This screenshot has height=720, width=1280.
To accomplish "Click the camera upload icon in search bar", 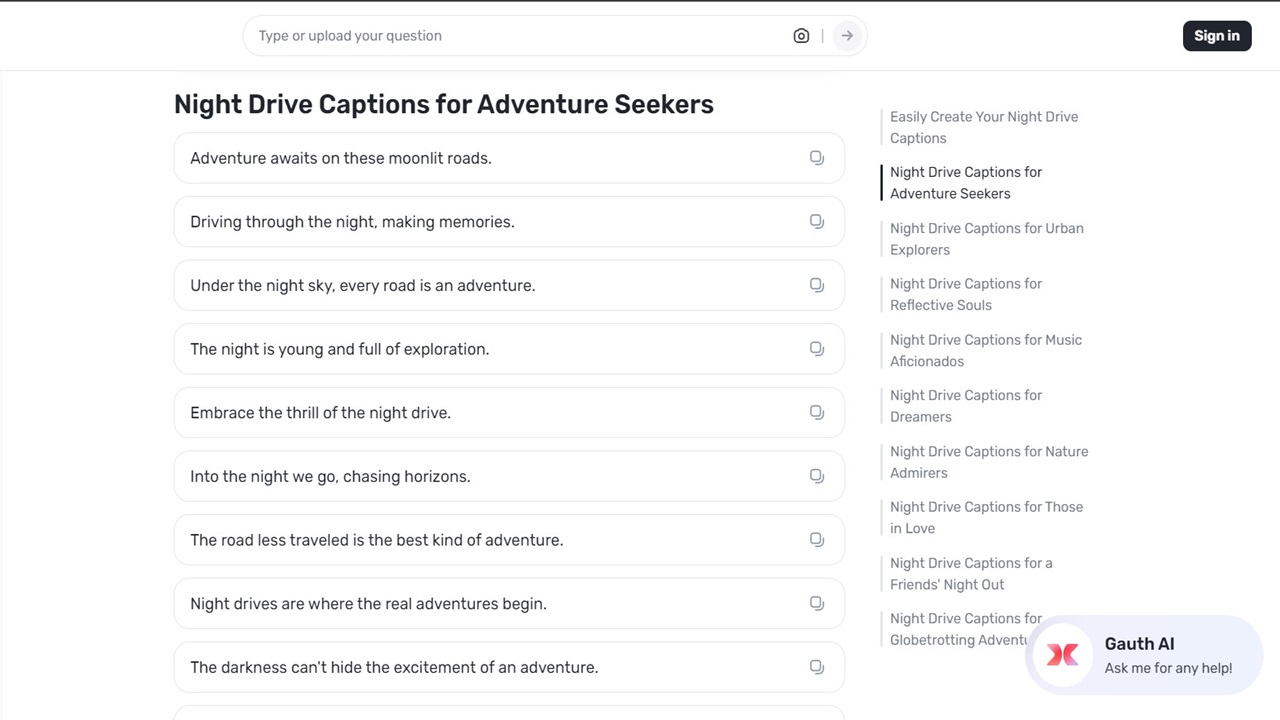I will [801, 36].
